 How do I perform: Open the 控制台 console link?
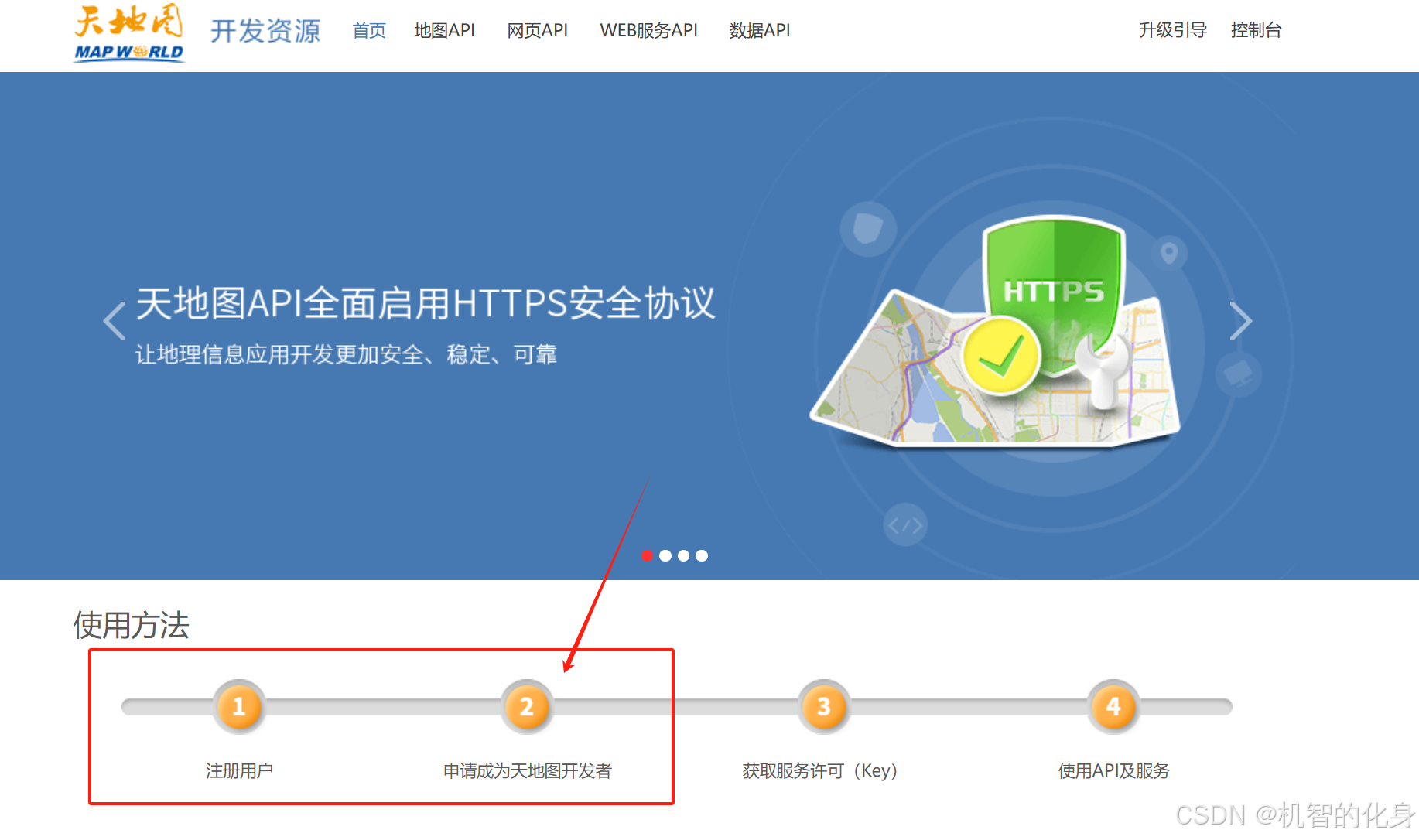[x=1256, y=30]
